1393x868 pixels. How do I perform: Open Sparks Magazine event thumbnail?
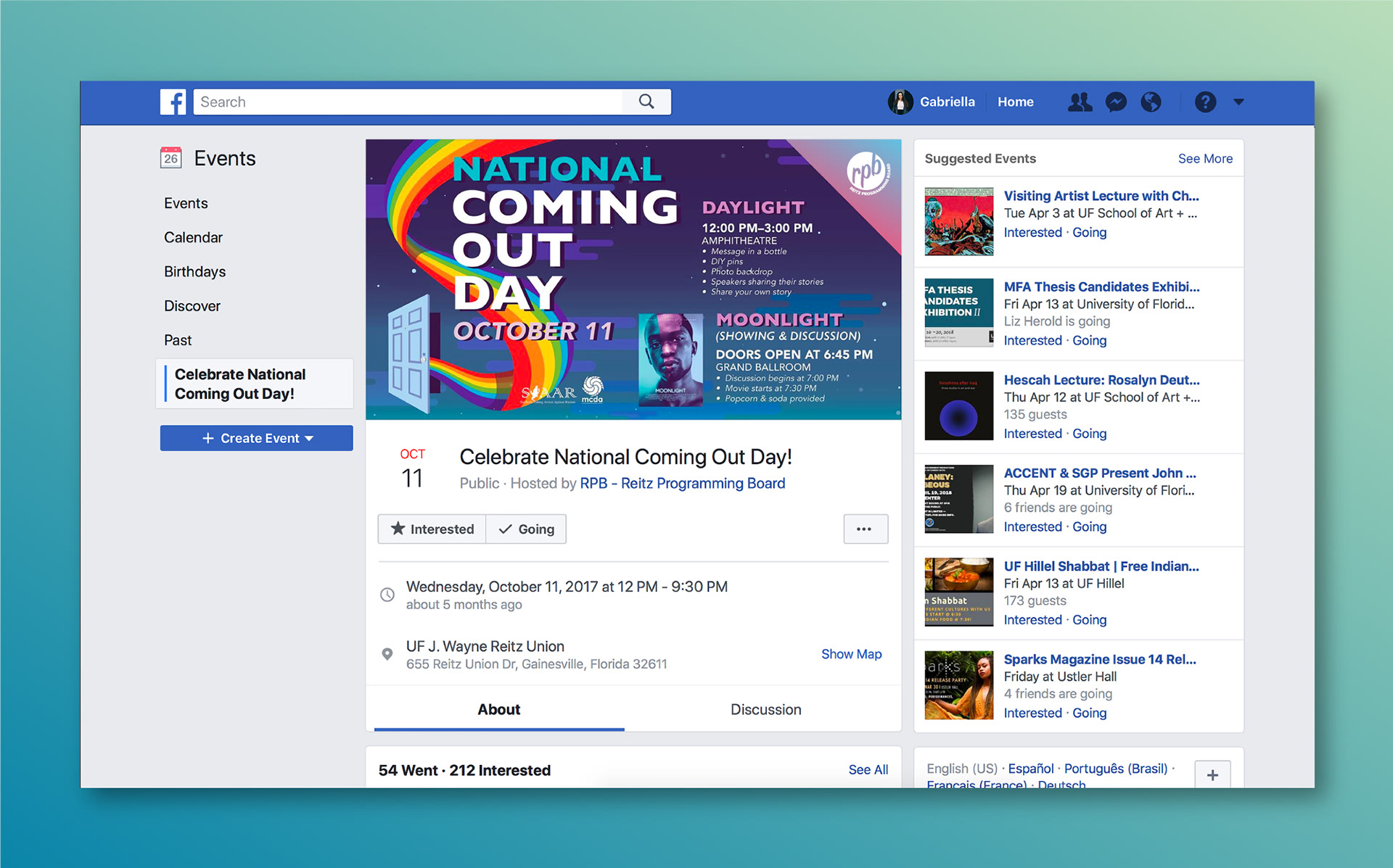coord(958,685)
